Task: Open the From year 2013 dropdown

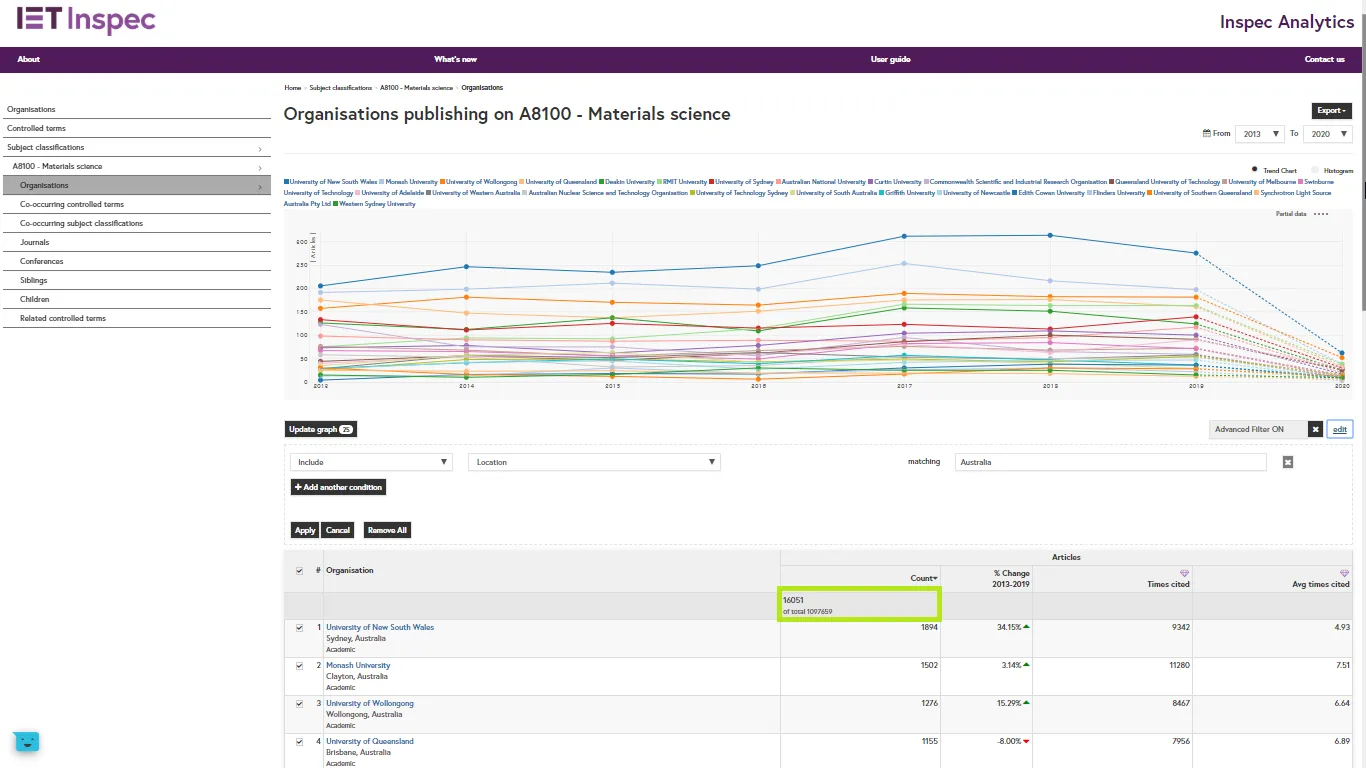Action: click(1259, 133)
